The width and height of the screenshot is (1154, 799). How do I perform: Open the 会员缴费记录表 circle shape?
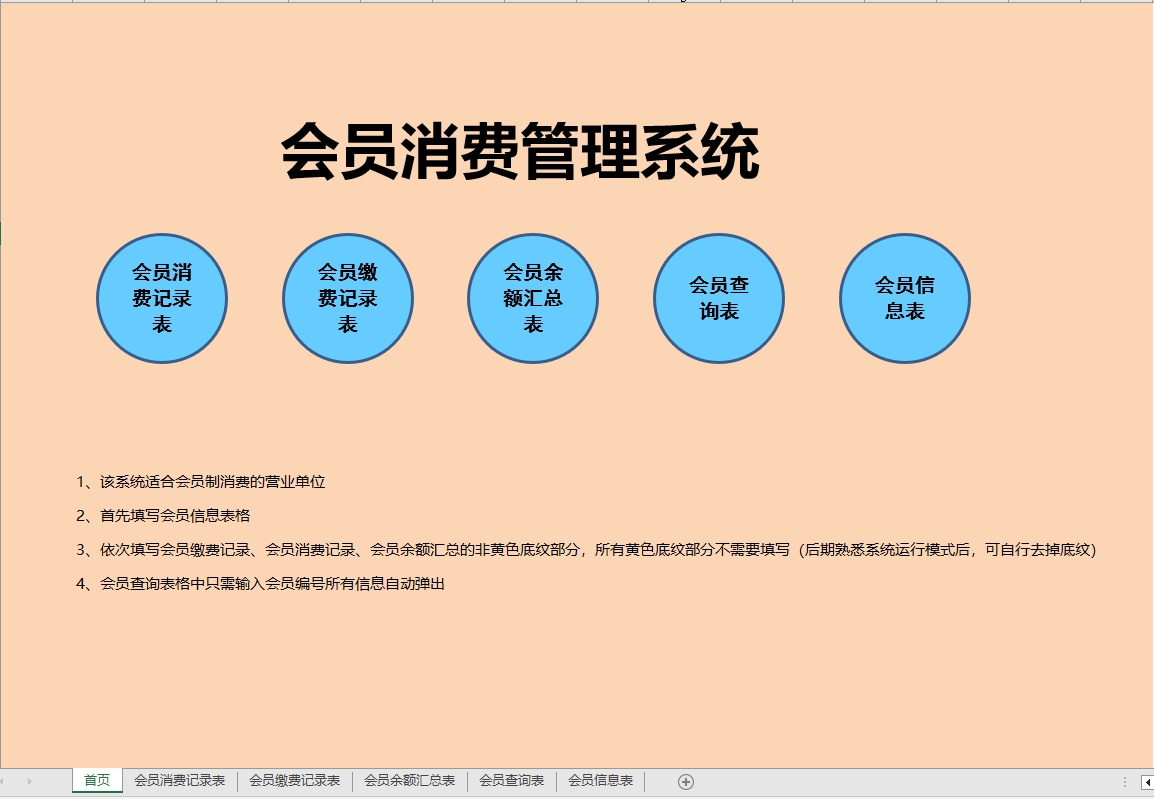(x=348, y=298)
